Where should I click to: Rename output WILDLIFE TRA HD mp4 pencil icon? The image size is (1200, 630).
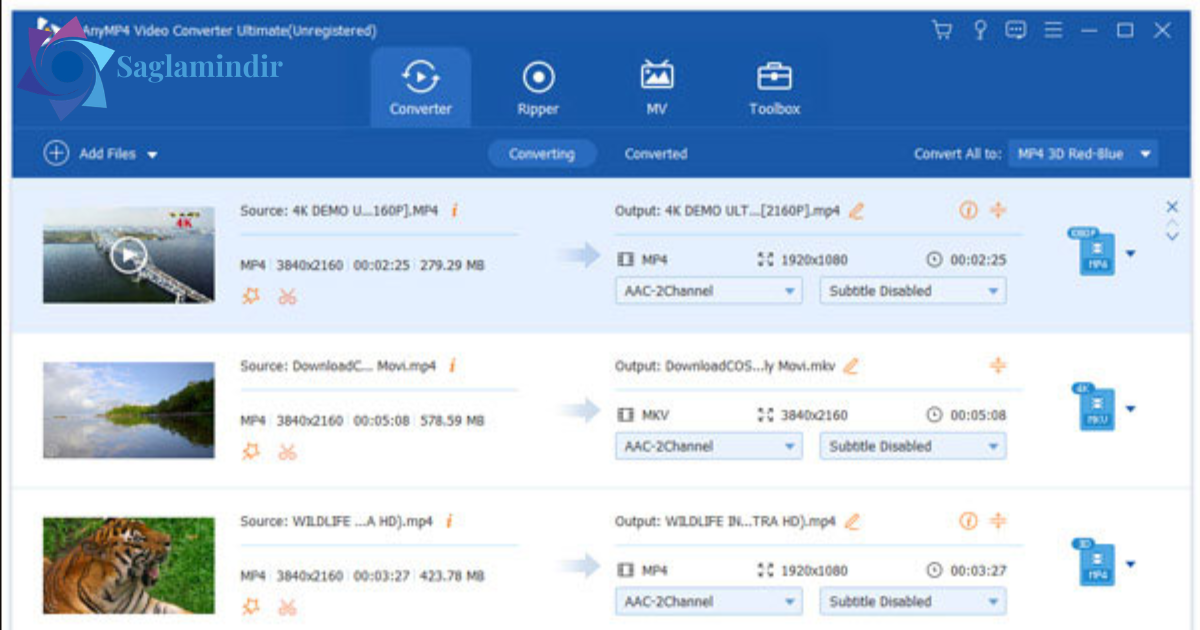(x=852, y=521)
